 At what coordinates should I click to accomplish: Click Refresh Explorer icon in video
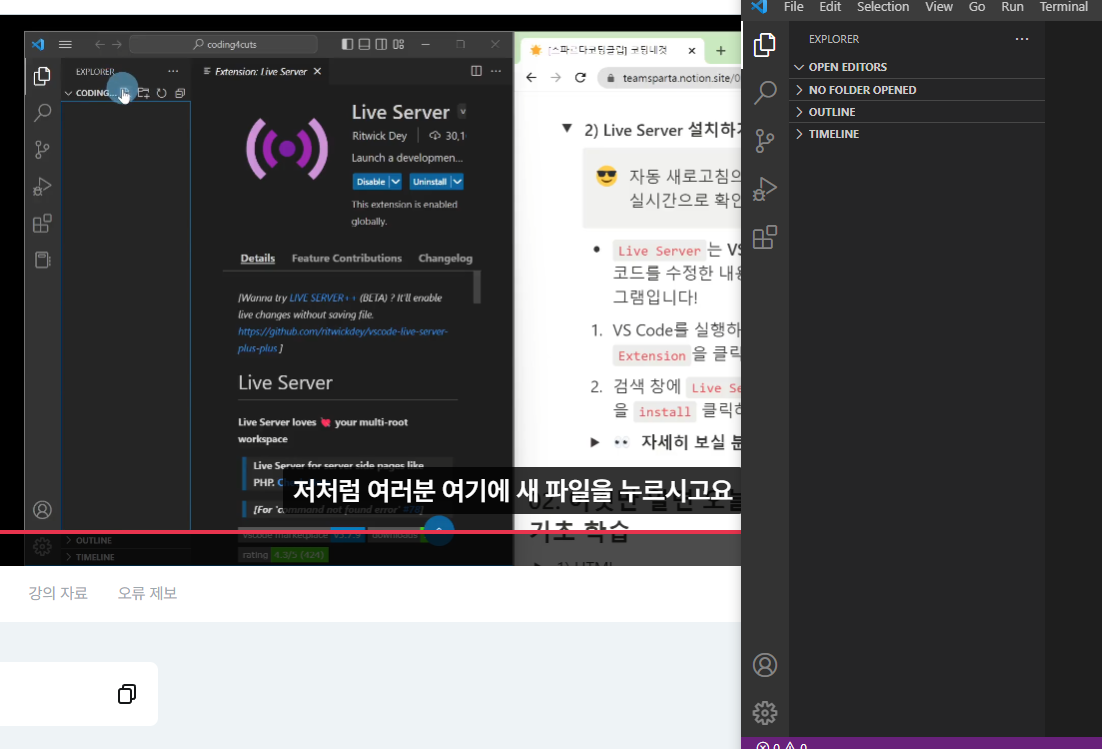[162, 93]
